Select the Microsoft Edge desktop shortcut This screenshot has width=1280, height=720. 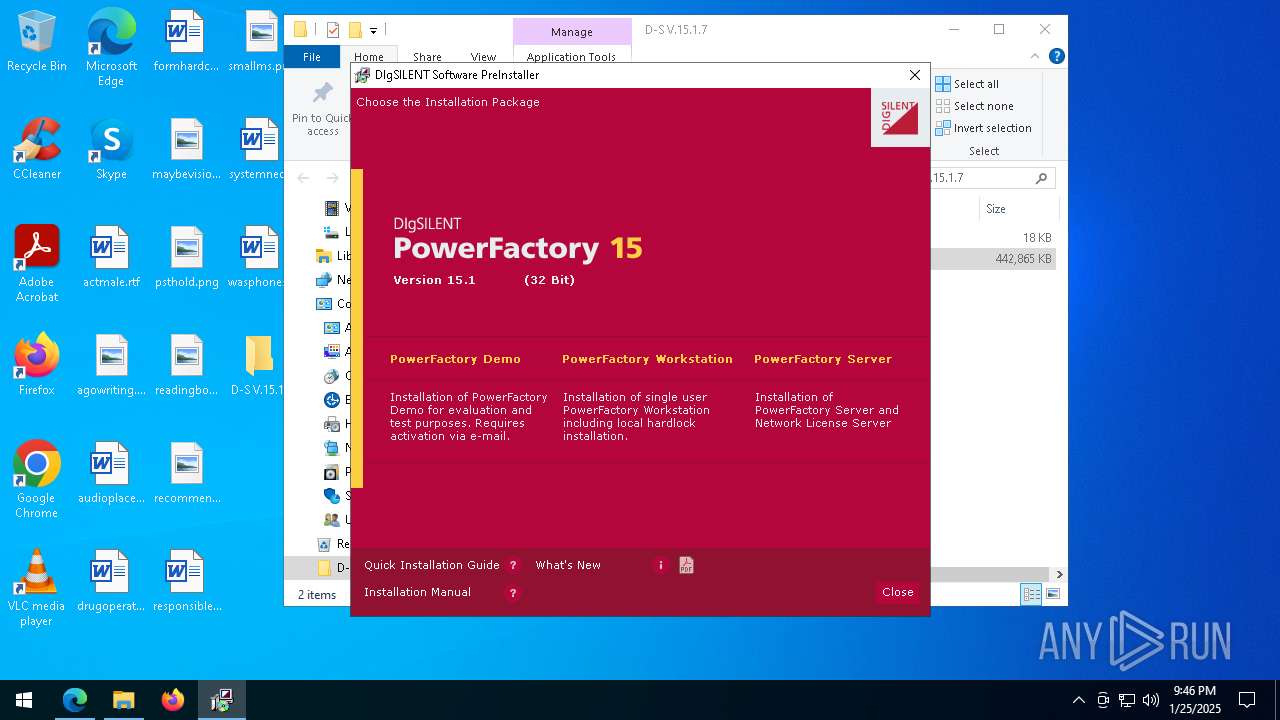[111, 48]
